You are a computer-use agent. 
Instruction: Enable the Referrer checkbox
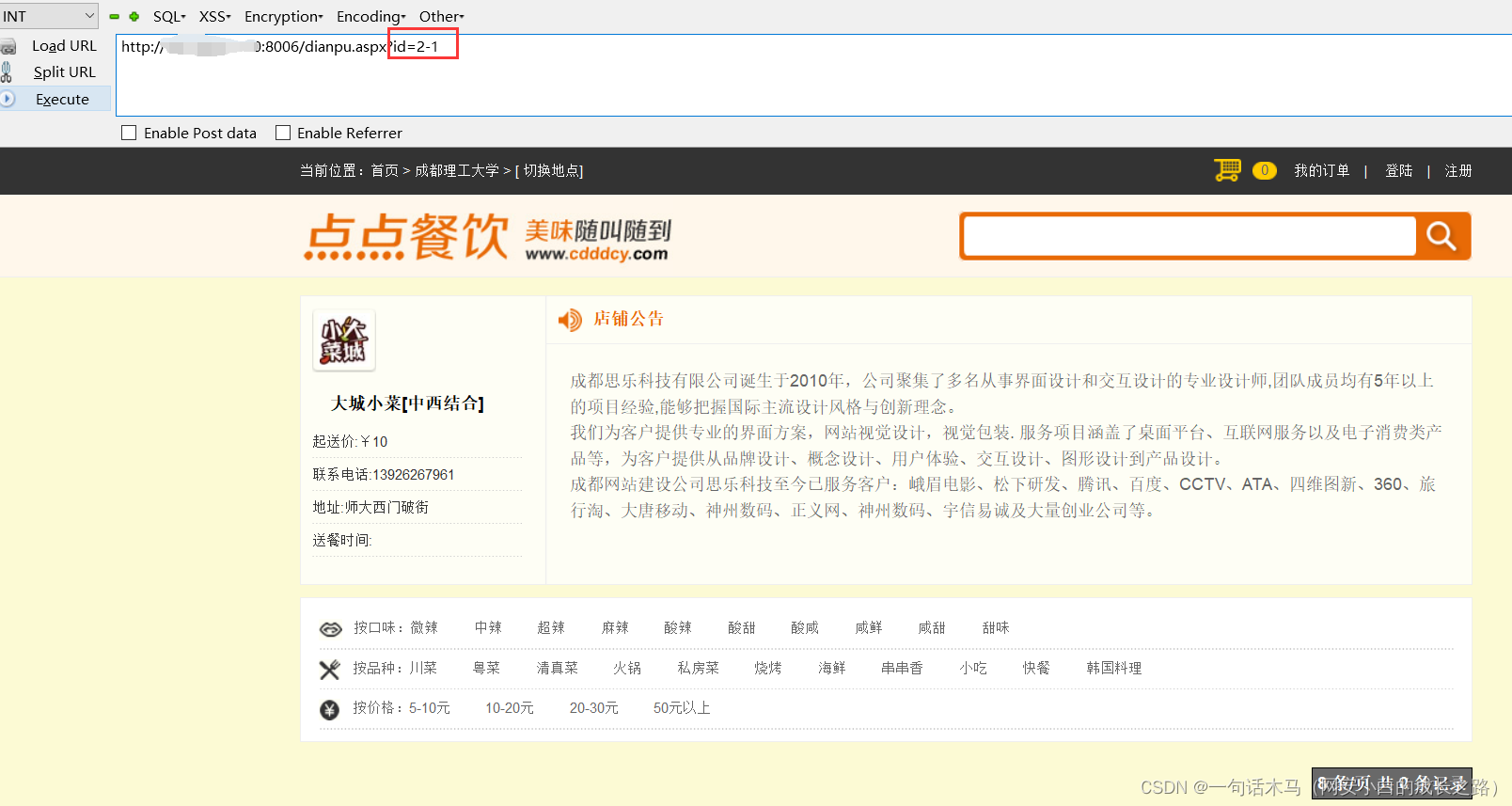coord(282,133)
